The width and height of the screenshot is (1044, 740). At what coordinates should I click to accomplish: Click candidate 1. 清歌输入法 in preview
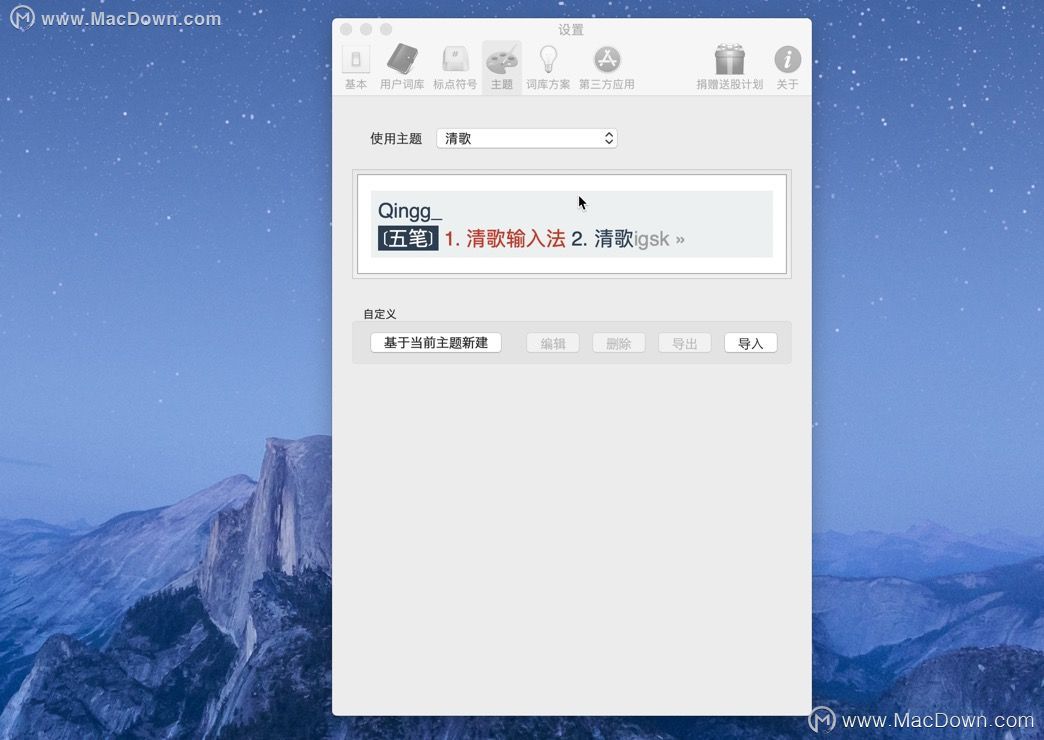pyautogui.click(x=505, y=238)
